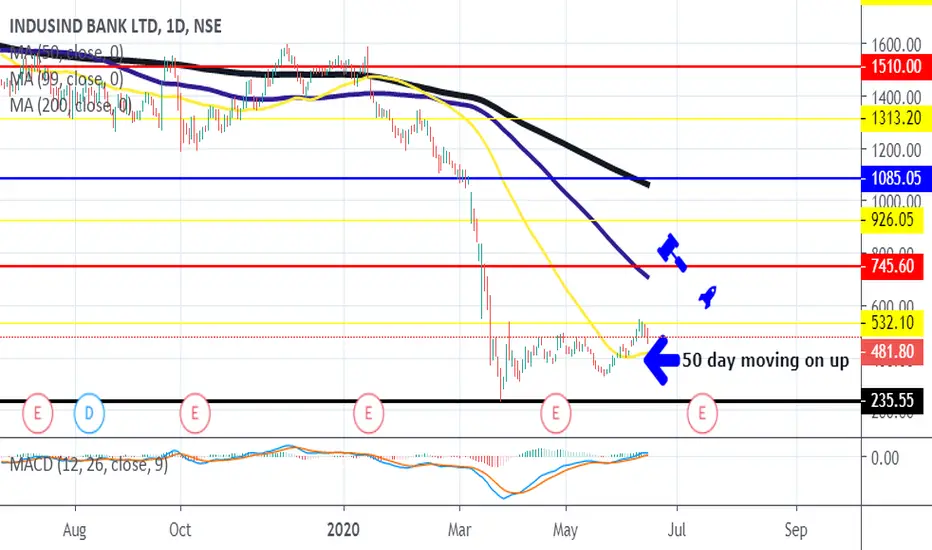932x550 pixels.
Task: Select the '50 day moving on up' annotation
Action: (x=766, y=360)
